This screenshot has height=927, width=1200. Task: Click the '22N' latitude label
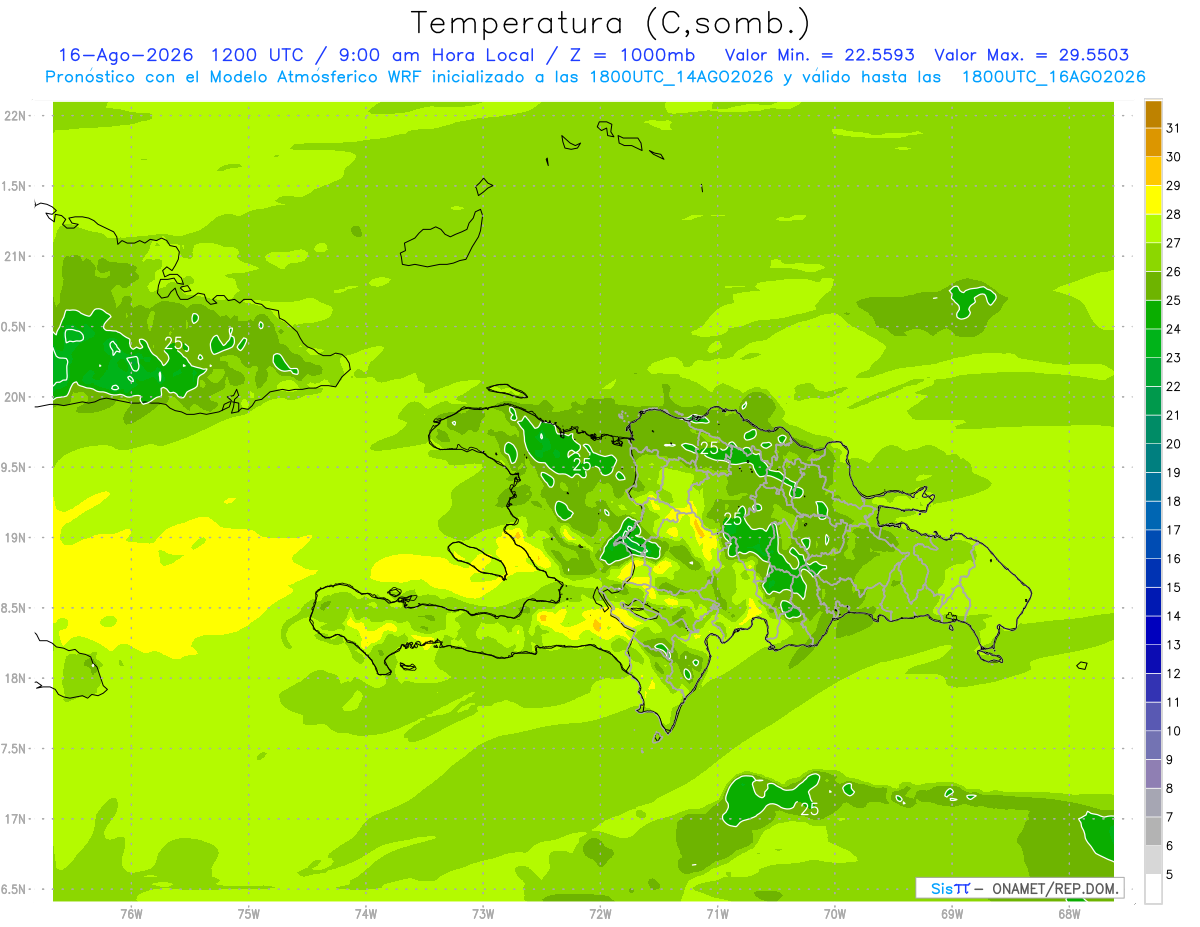click(14, 116)
